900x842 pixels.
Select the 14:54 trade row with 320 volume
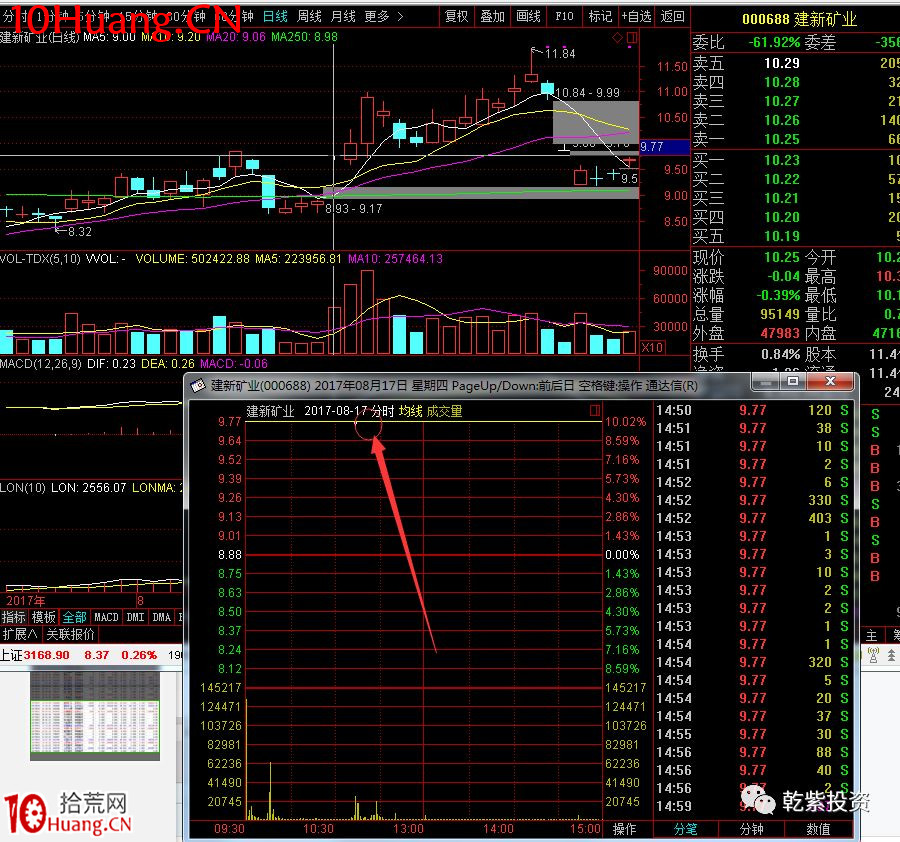coord(752,662)
